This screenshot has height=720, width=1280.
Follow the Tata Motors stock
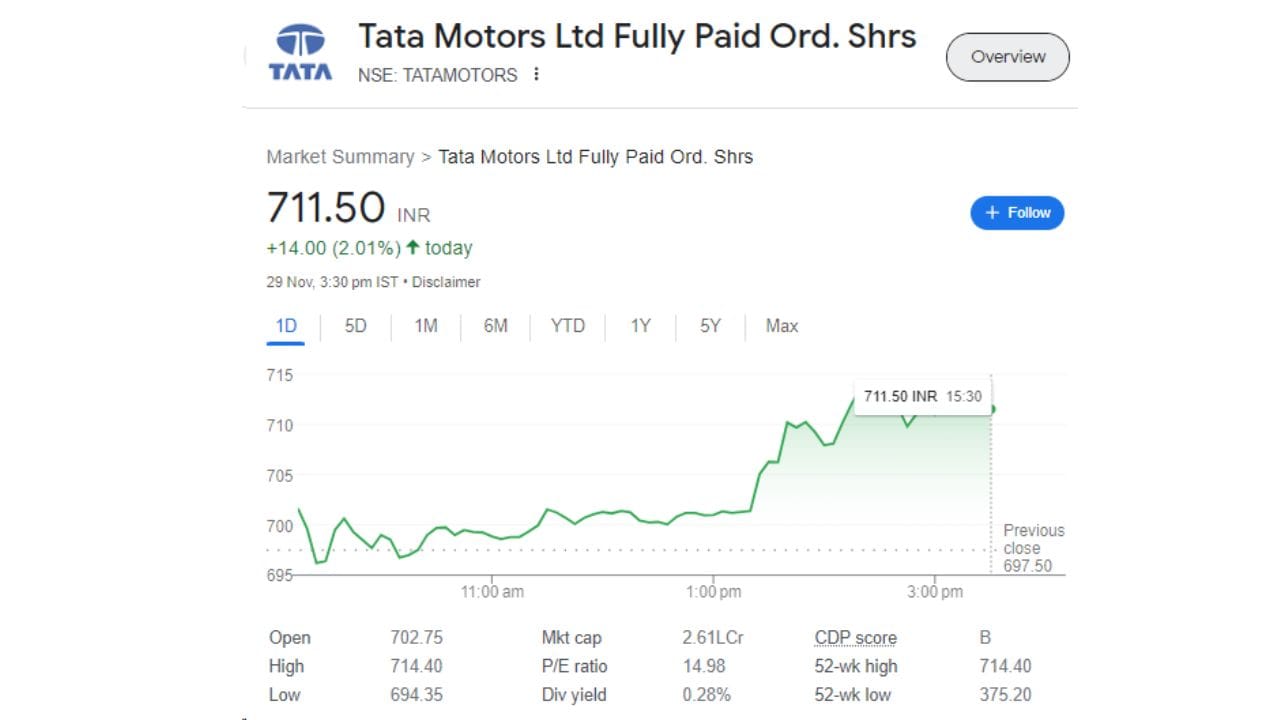point(1017,213)
